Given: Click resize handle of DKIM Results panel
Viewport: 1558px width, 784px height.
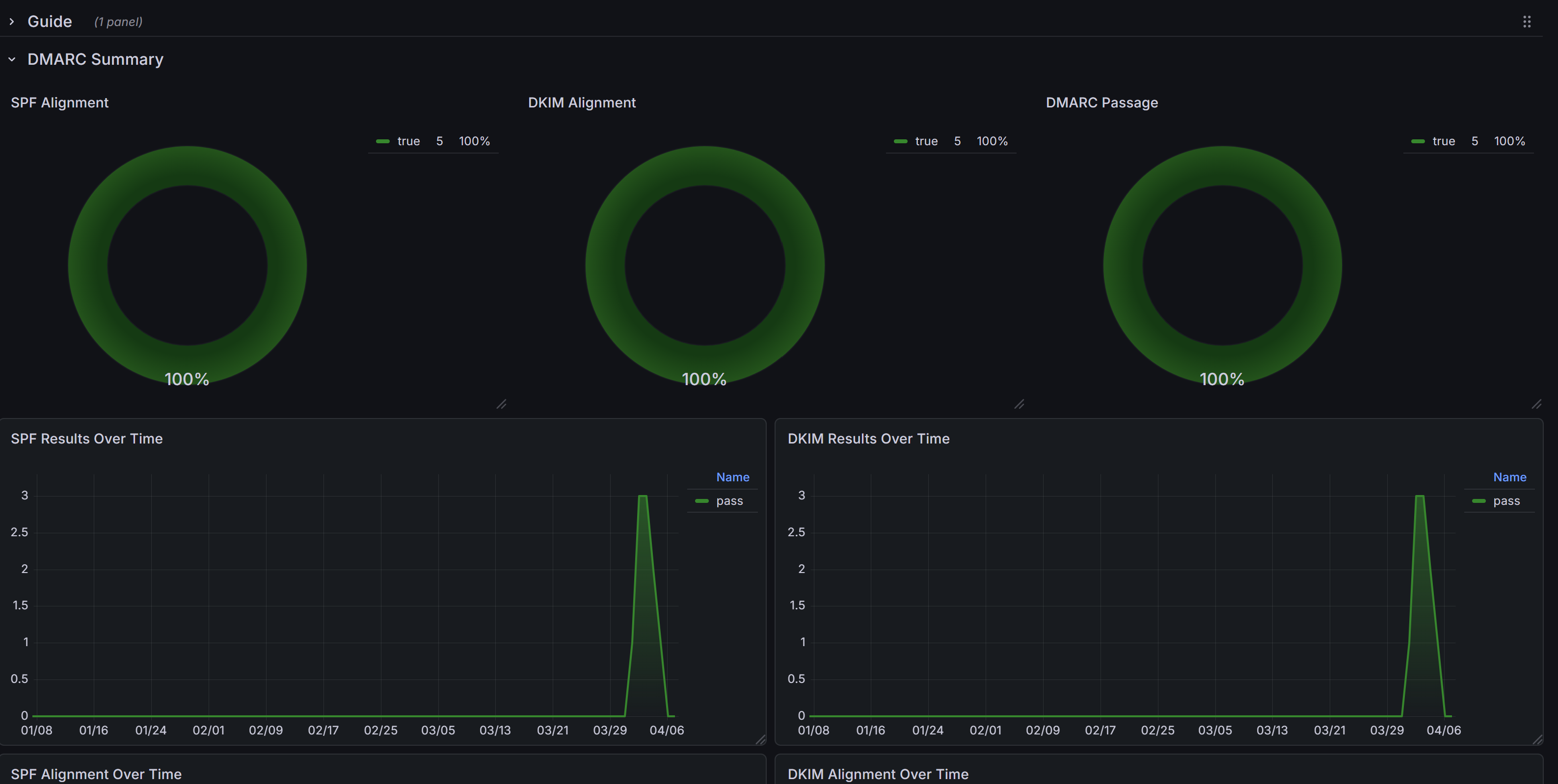Looking at the screenshot, I should click(x=1537, y=739).
